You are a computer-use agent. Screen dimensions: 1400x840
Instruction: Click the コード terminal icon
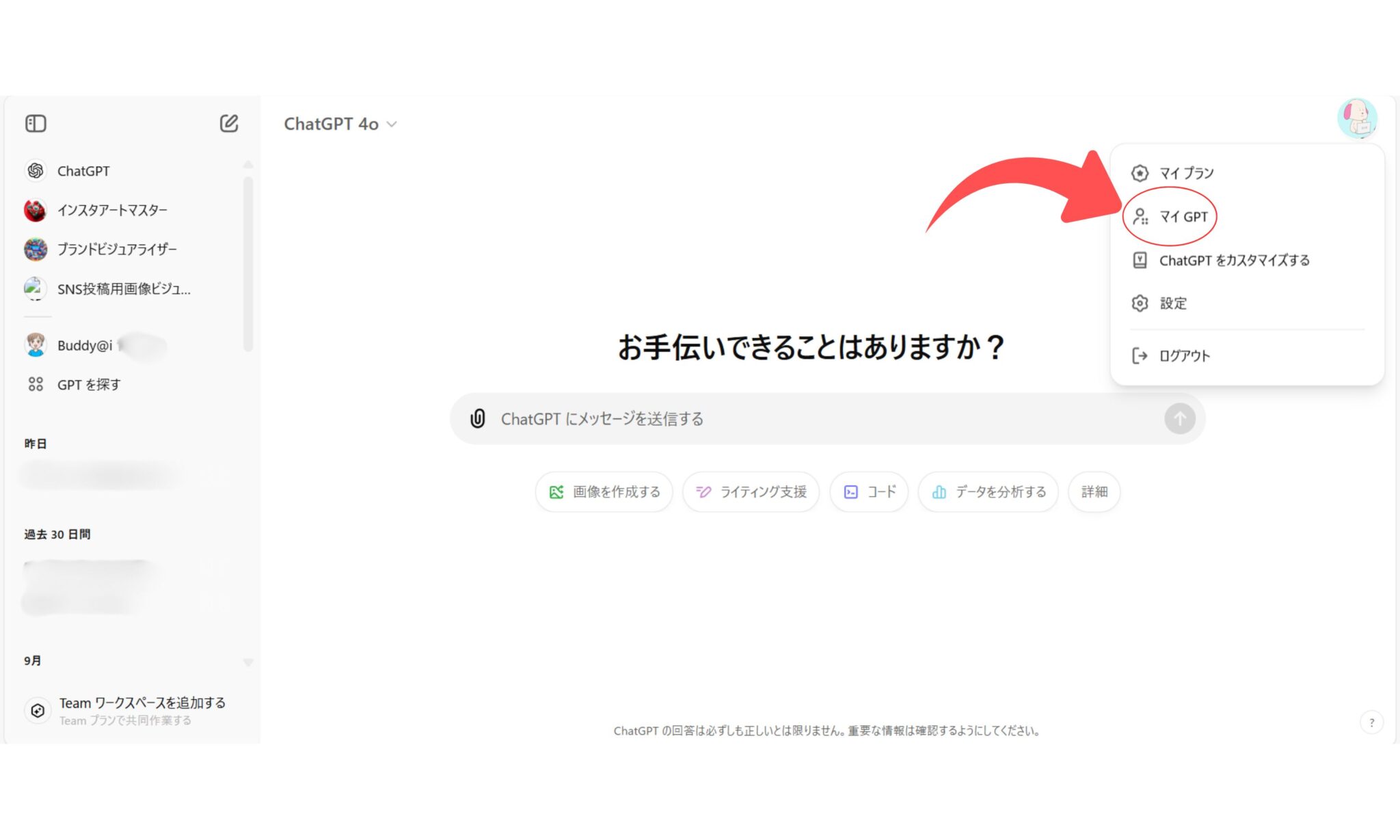tap(850, 492)
